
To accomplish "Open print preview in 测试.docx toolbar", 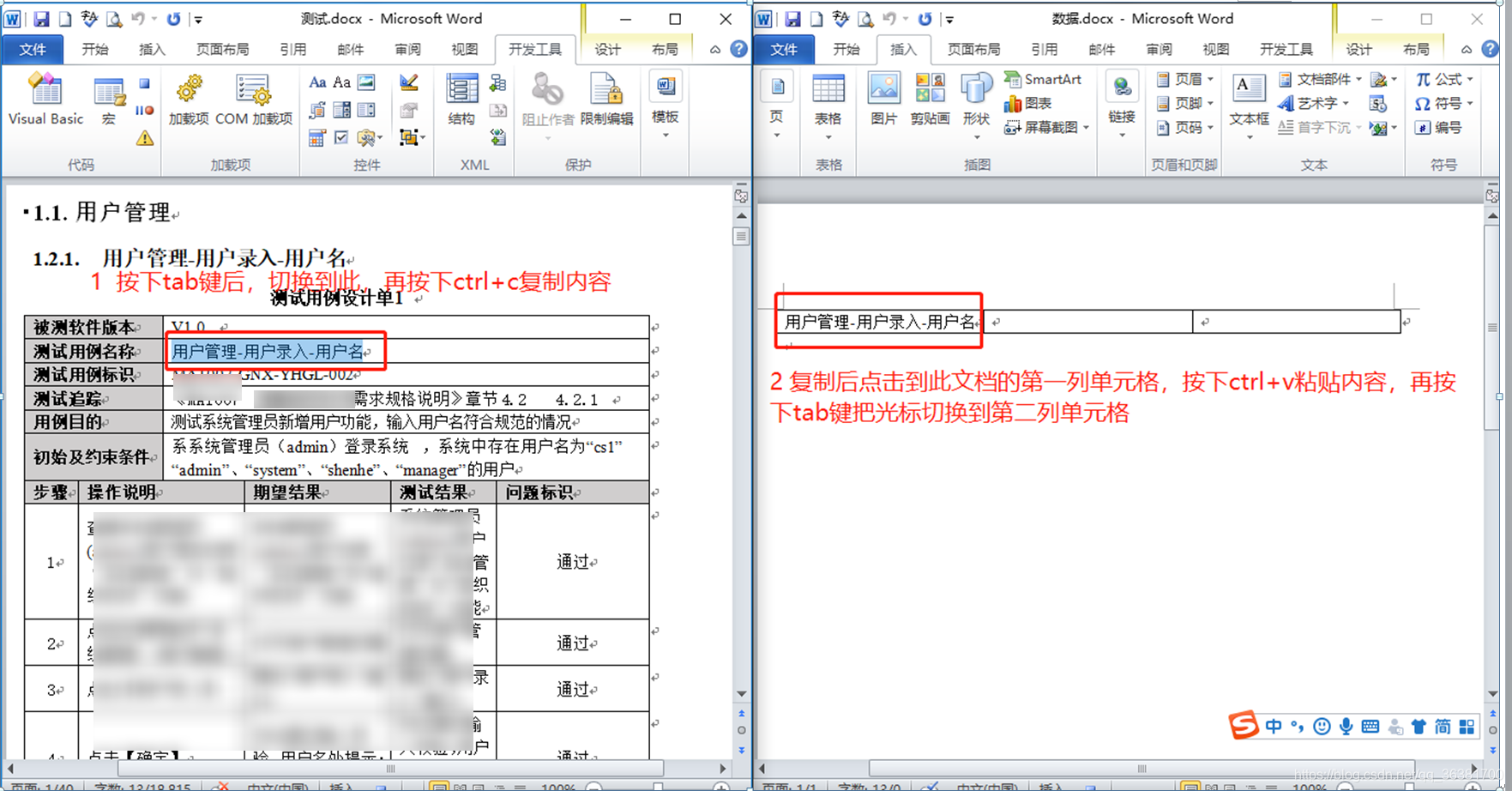I will pyautogui.click(x=114, y=19).
